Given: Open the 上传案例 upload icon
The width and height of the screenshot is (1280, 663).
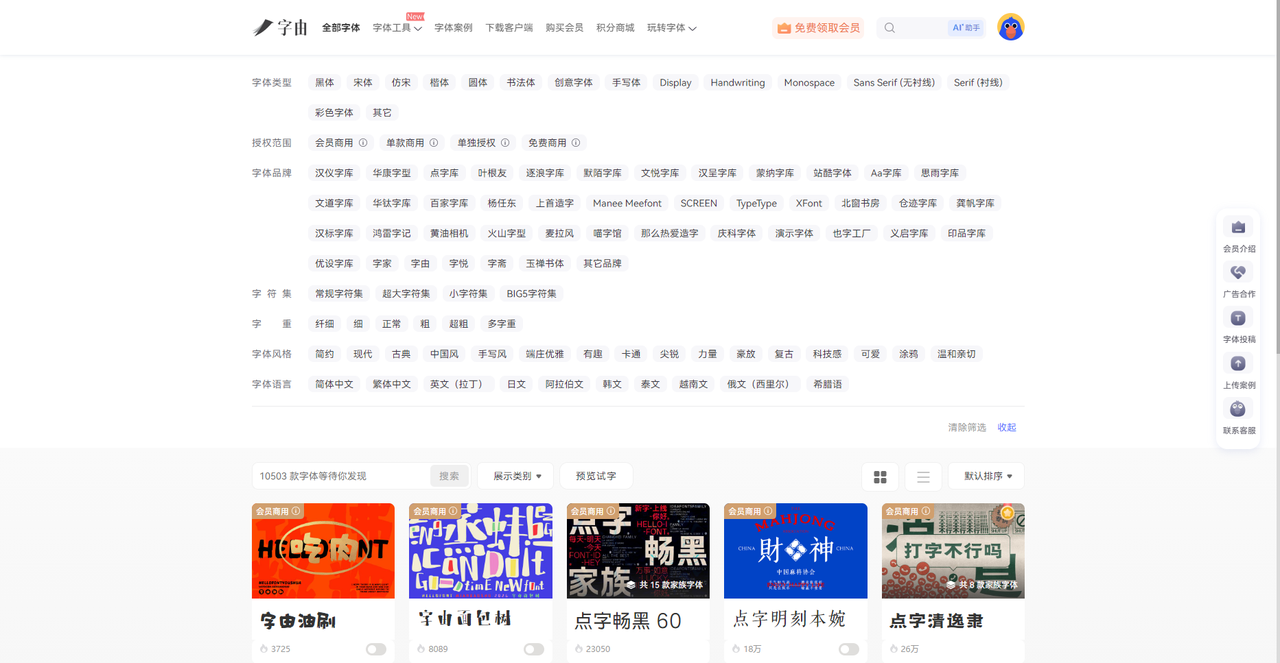Looking at the screenshot, I should pyautogui.click(x=1238, y=364).
